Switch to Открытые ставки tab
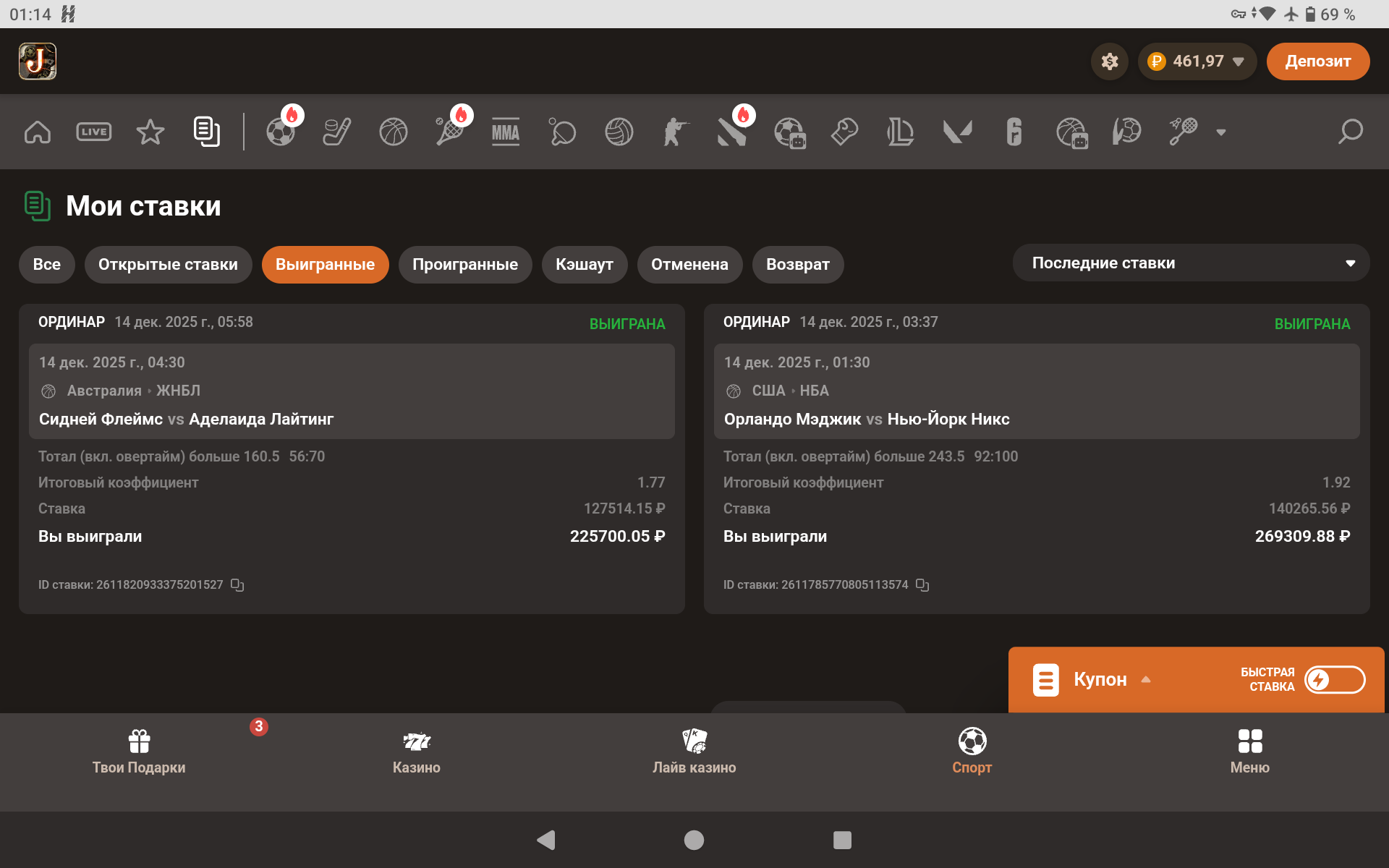This screenshot has height=868, width=1389. point(168,265)
